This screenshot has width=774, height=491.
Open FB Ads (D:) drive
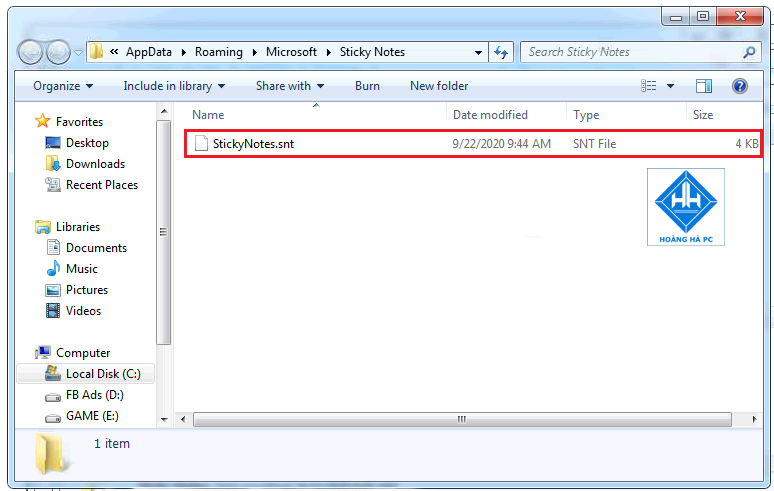[95, 395]
